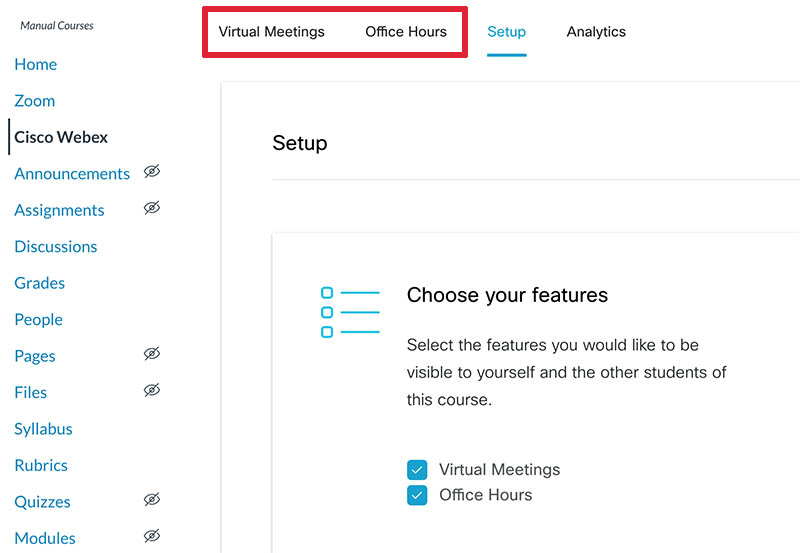The image size is (800, 553).
Task: Click the hidden-eye icon beside Files
Action: pos(152,390)
